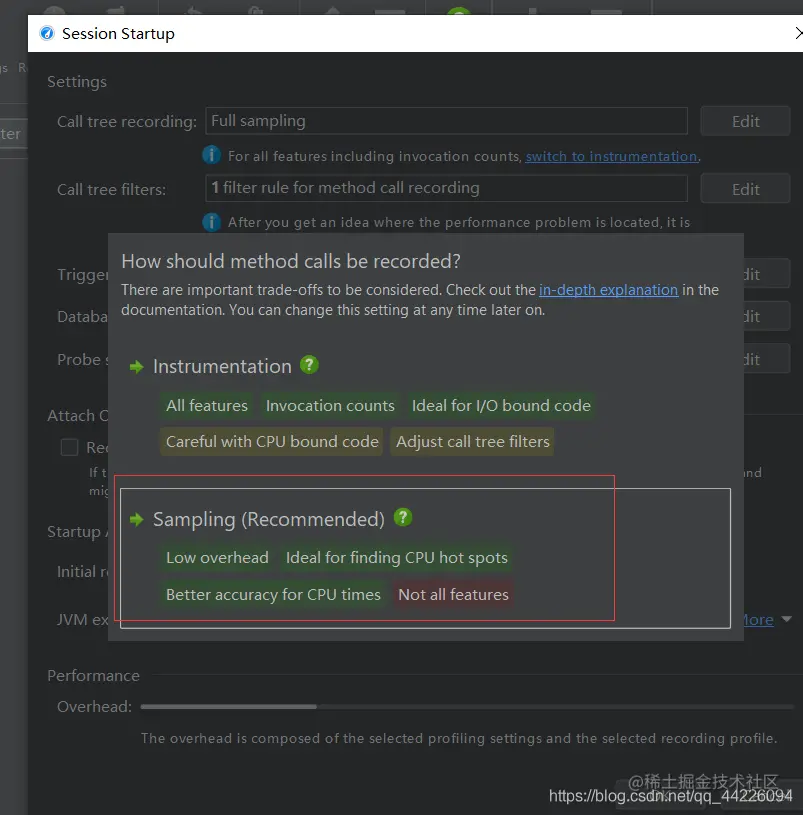
Task: Click Better accuracy for CPU times tag
Action: tap(273, 595)
